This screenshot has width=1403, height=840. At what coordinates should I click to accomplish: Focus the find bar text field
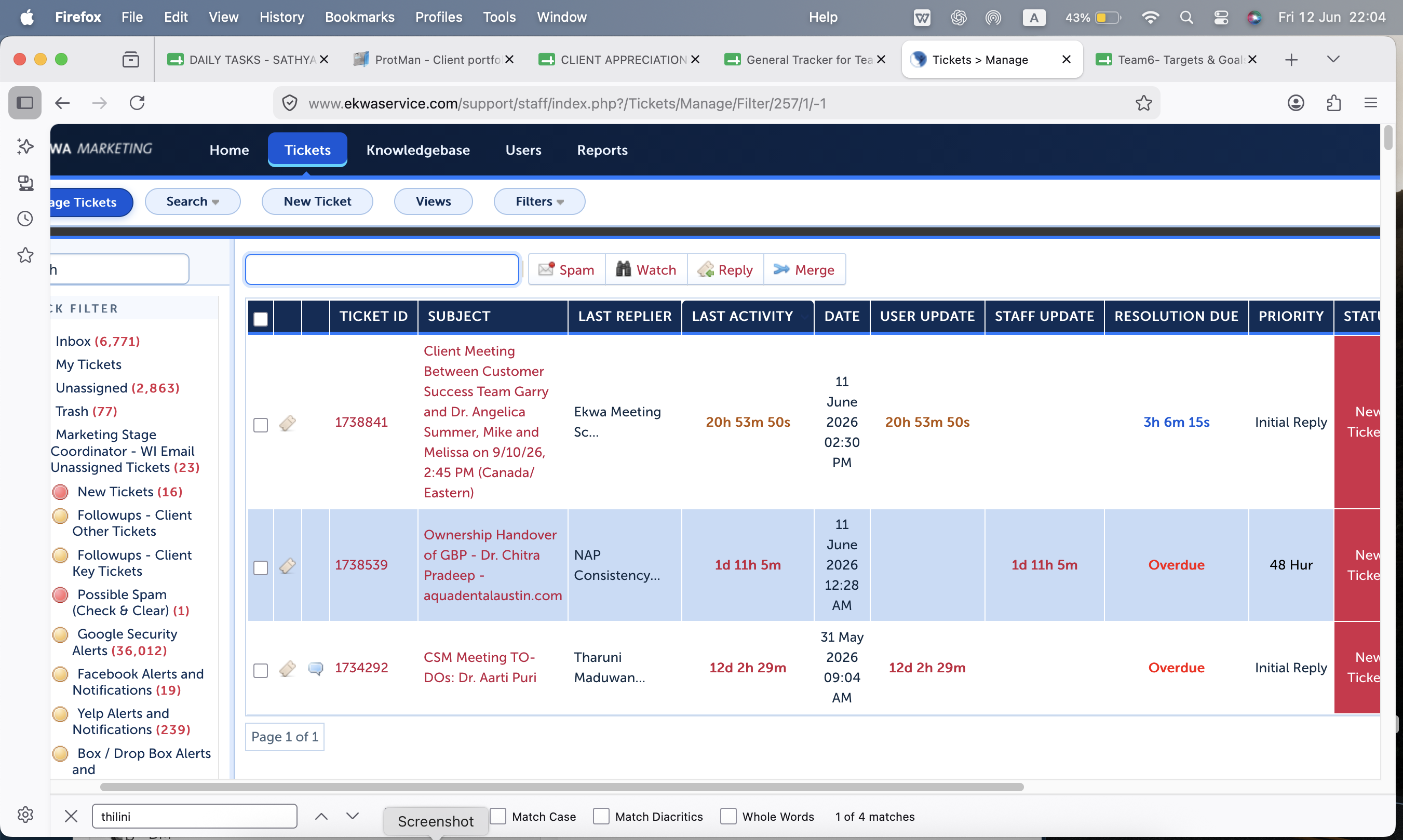click(195, 816)
